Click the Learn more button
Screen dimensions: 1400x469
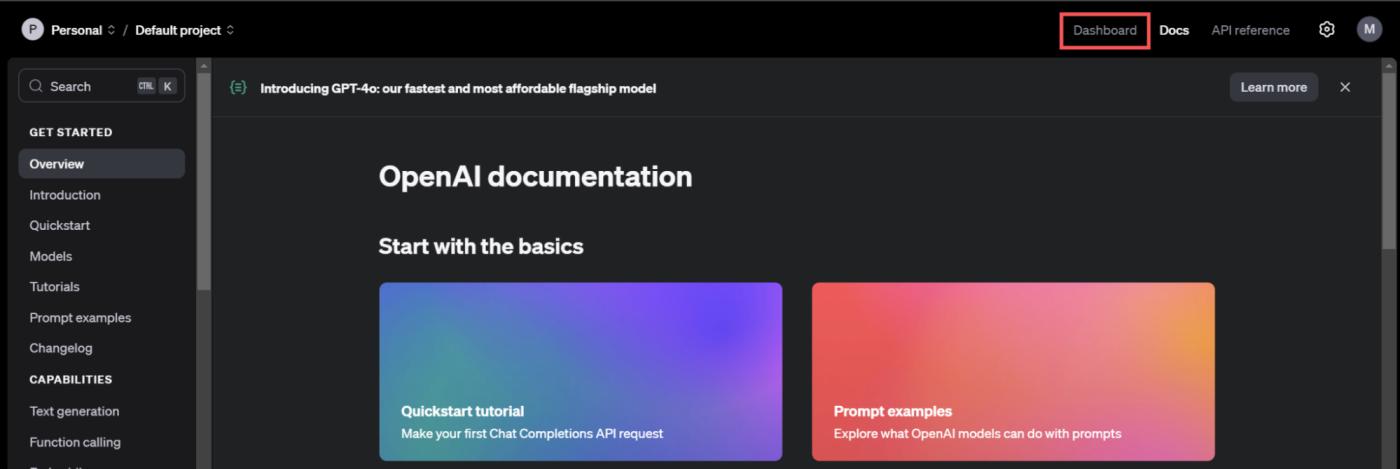click(1273, 87)
